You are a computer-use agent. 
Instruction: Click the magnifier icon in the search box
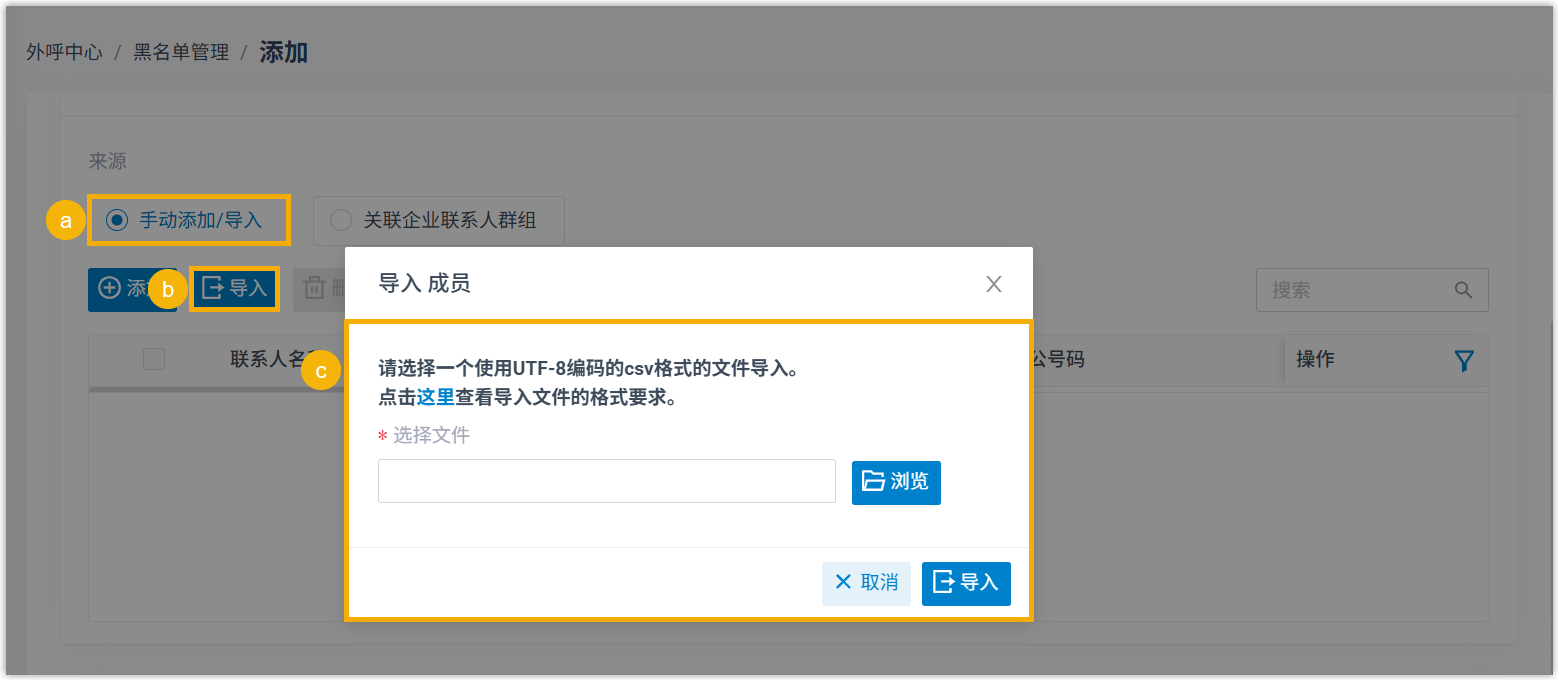click(1463, 290)
